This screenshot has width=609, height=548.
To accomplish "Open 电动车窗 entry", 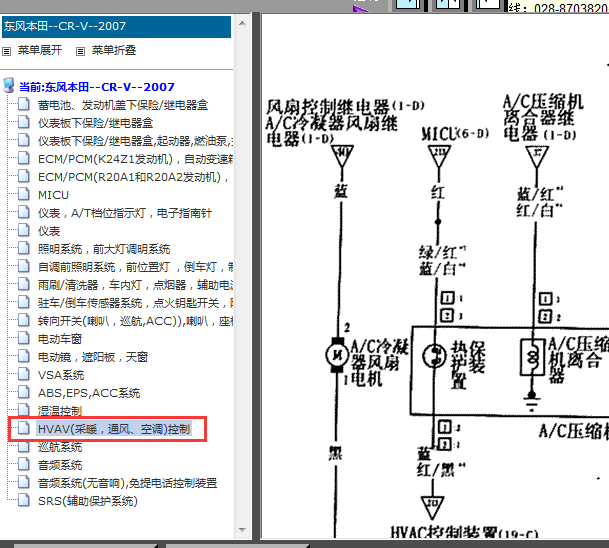I will click(59, 339).
